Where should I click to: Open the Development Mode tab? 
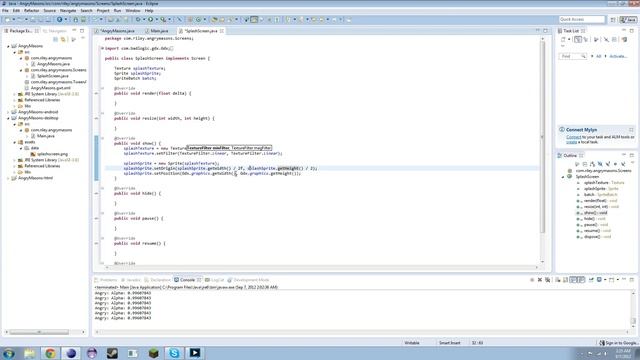(248, 280)
